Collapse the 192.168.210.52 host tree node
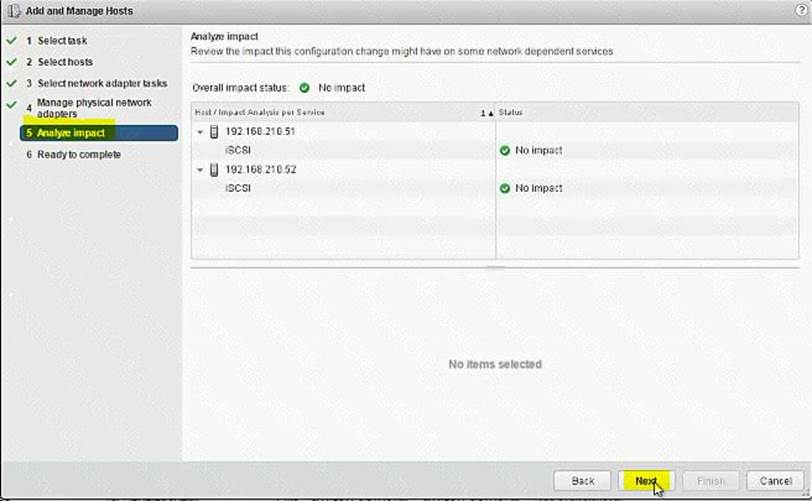Viewport: 812px width, 501px height. [x=200, y=170]
